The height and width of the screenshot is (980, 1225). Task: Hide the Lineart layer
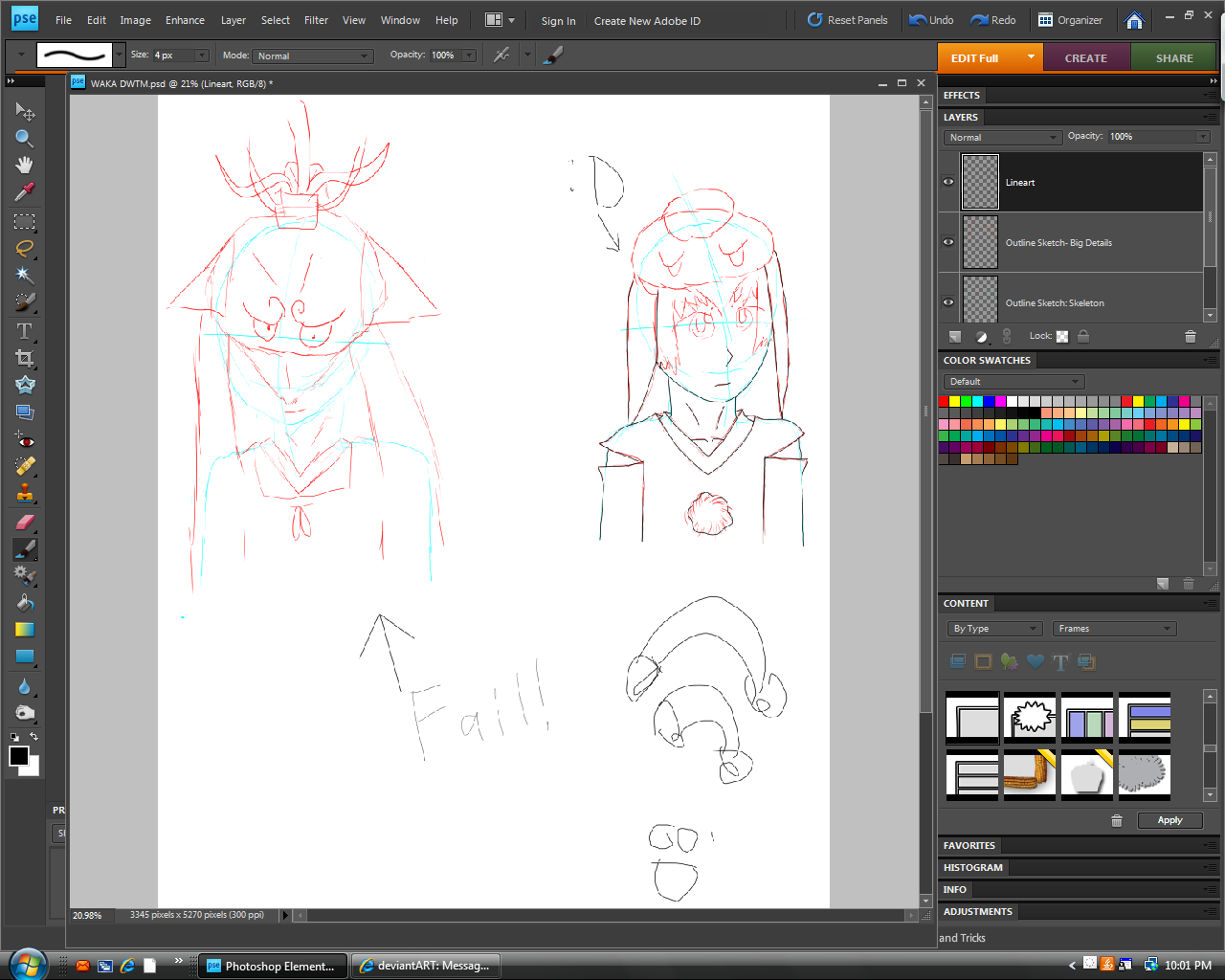pyautogui.click(x=948, y=182)
